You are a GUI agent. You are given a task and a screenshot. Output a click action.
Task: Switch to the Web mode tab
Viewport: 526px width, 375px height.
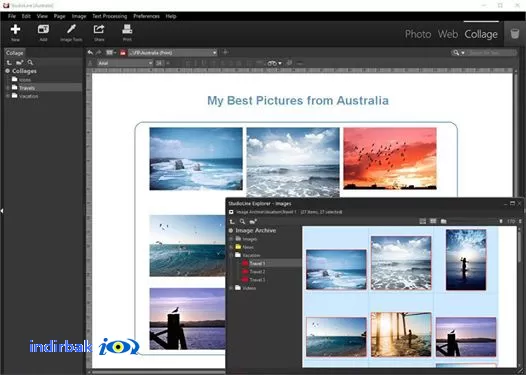pyautogui.click(x=448, y=34)
